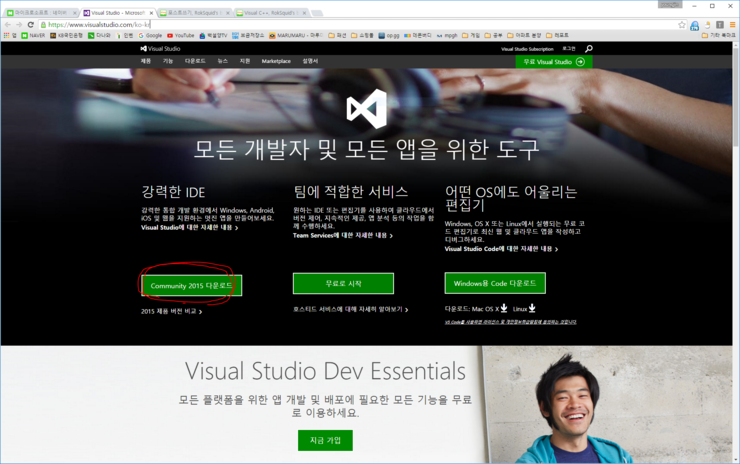Viewport: 740px width, 464px height.
Task: Expand the 공부 bookmark folder
Action: pos(494,35)
